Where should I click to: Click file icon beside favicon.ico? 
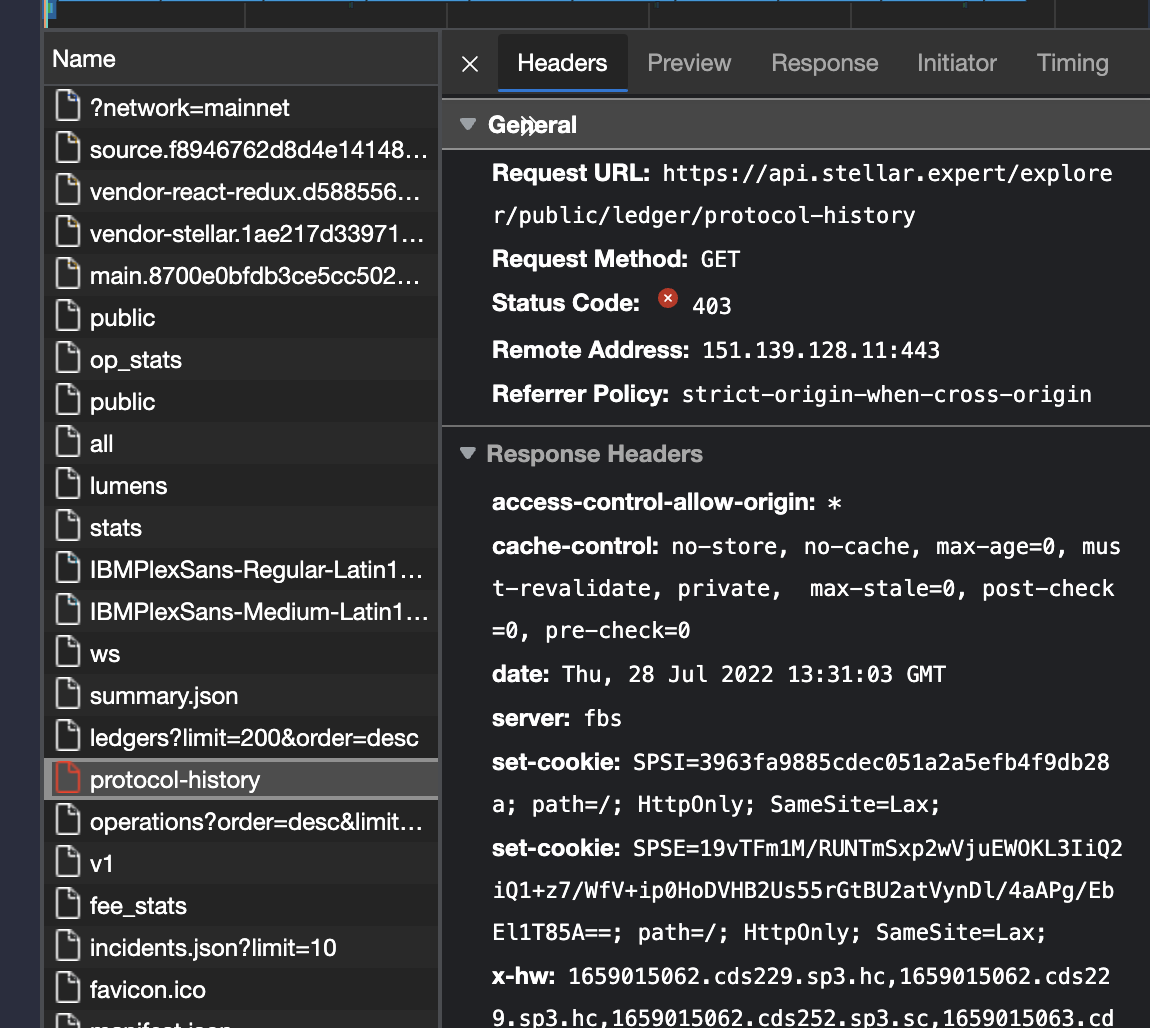[67, 988]
